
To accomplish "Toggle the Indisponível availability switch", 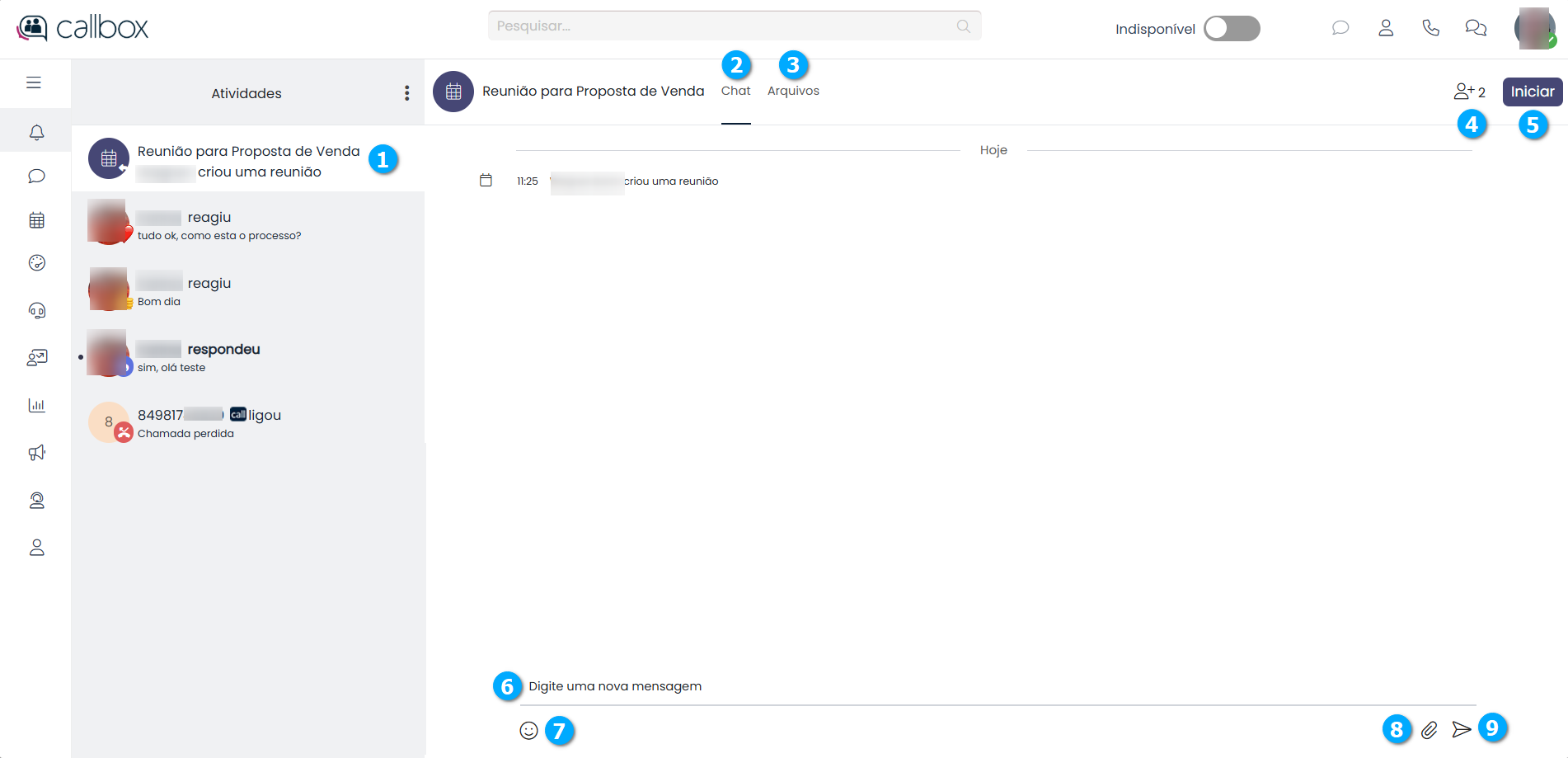I will (x=1231, y=29).
